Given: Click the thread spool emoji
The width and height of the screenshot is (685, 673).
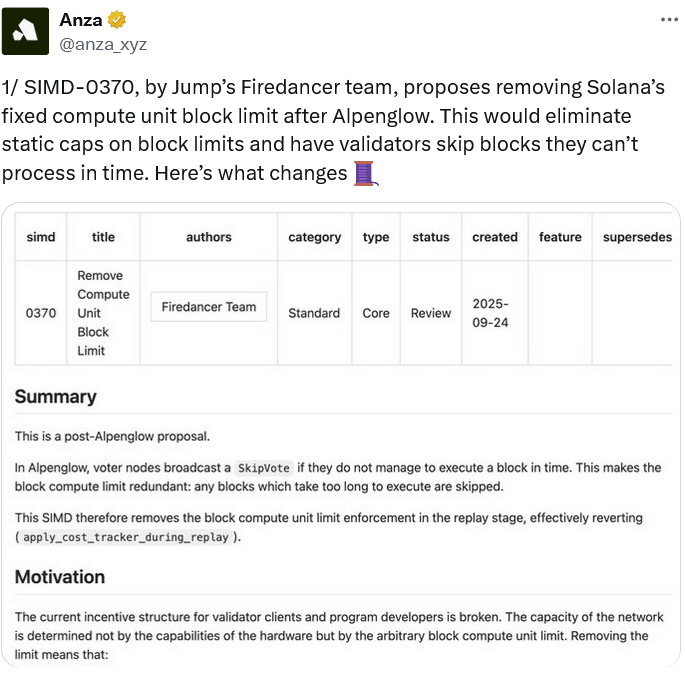Looking at the screenshot, I should pyautogui.click(x=364, y=173).
